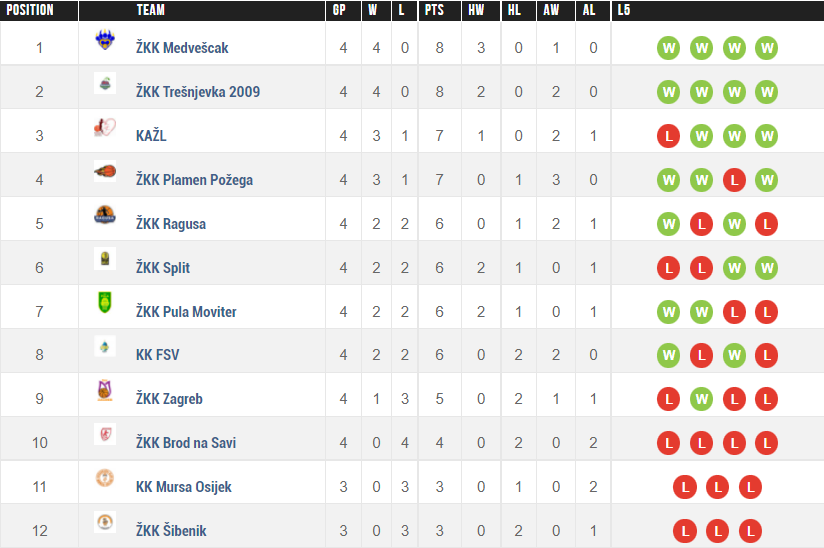The height and width of the screenshot is (548, 824).
Task: Click ŽKK Plamen Požega's red L badge
Action: pos(734,180)
